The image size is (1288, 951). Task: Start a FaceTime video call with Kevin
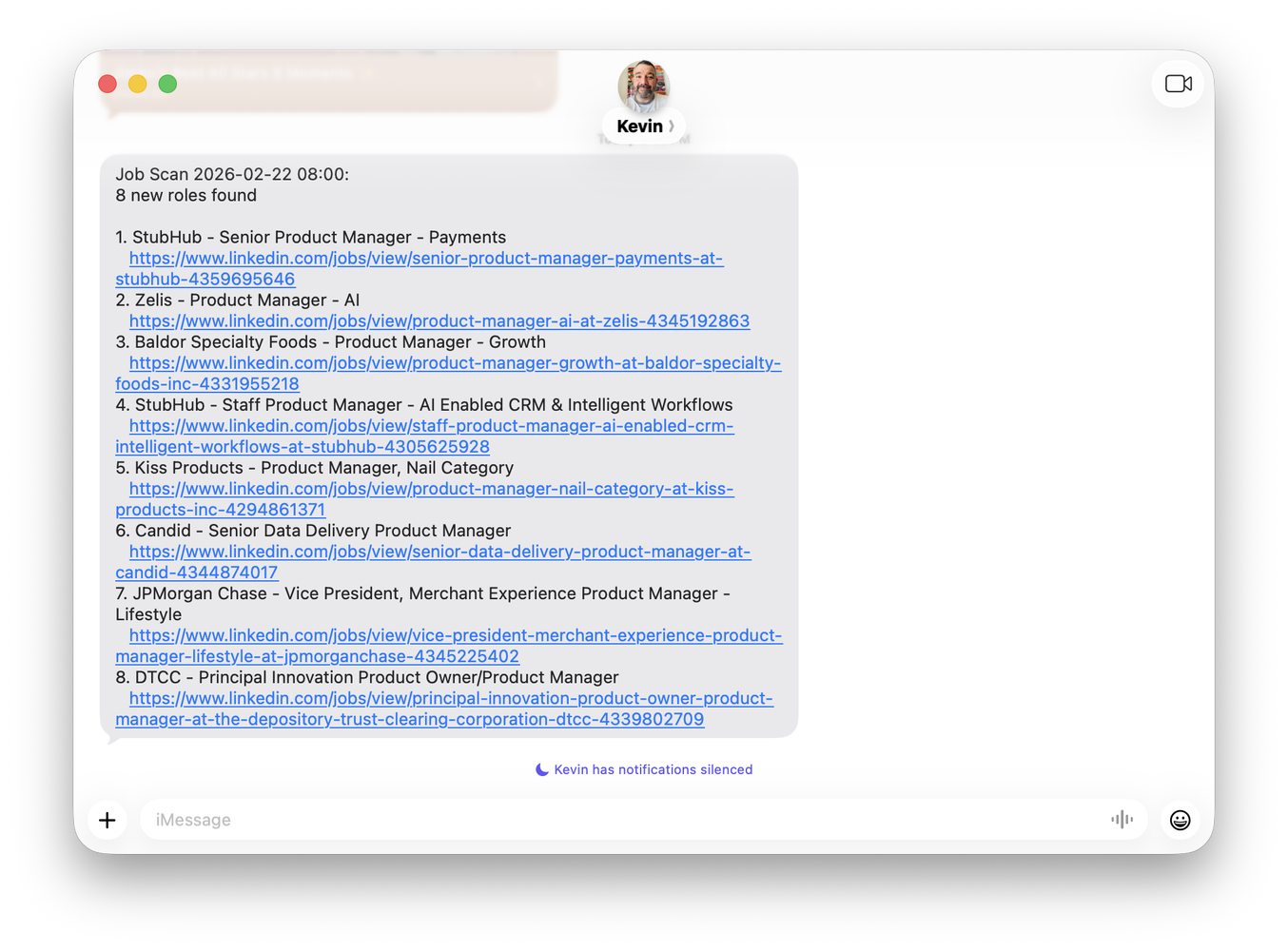tap(1178, 84)
